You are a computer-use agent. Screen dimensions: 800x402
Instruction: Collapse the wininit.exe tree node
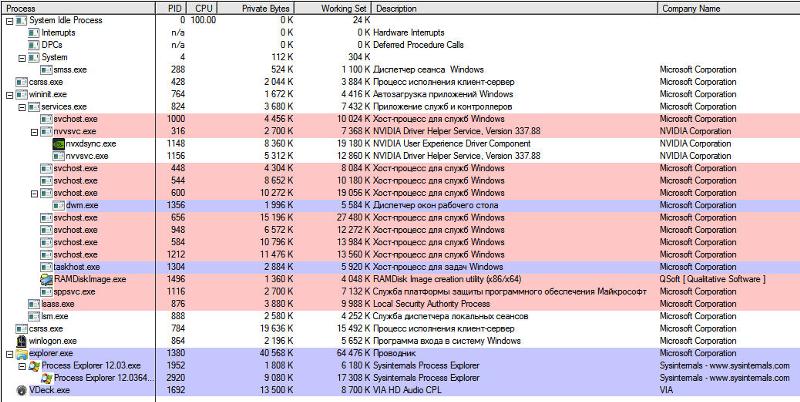tap(9, 94)
